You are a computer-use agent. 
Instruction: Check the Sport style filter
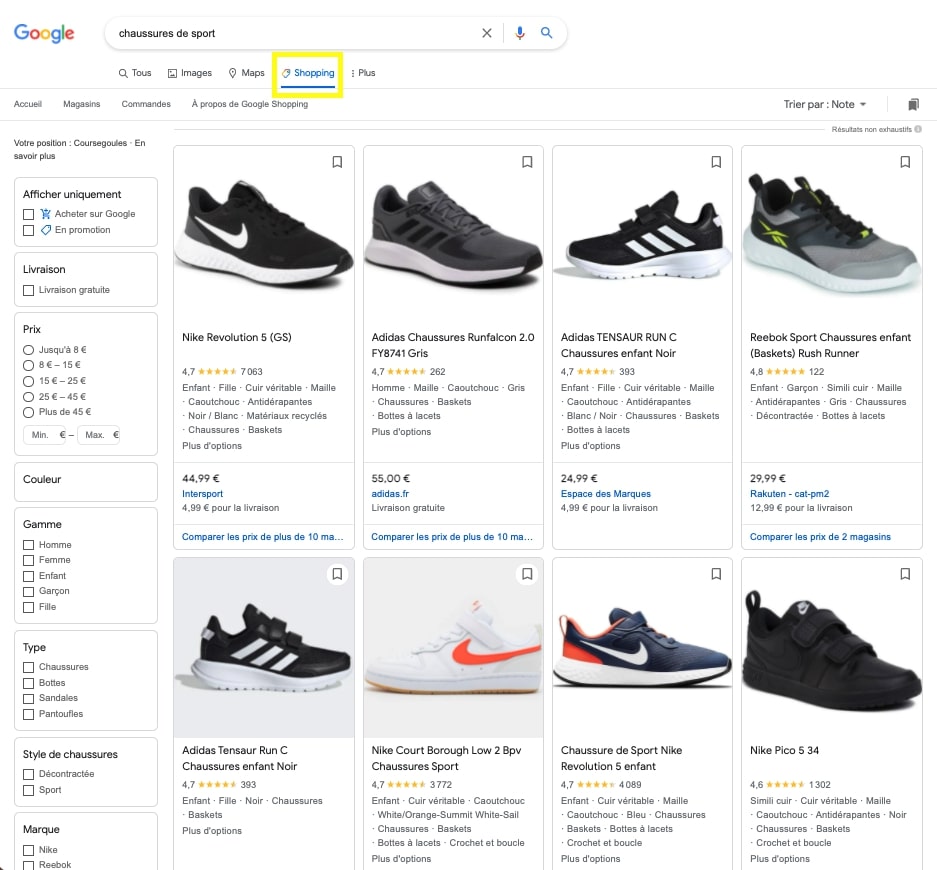pos(28,790)
